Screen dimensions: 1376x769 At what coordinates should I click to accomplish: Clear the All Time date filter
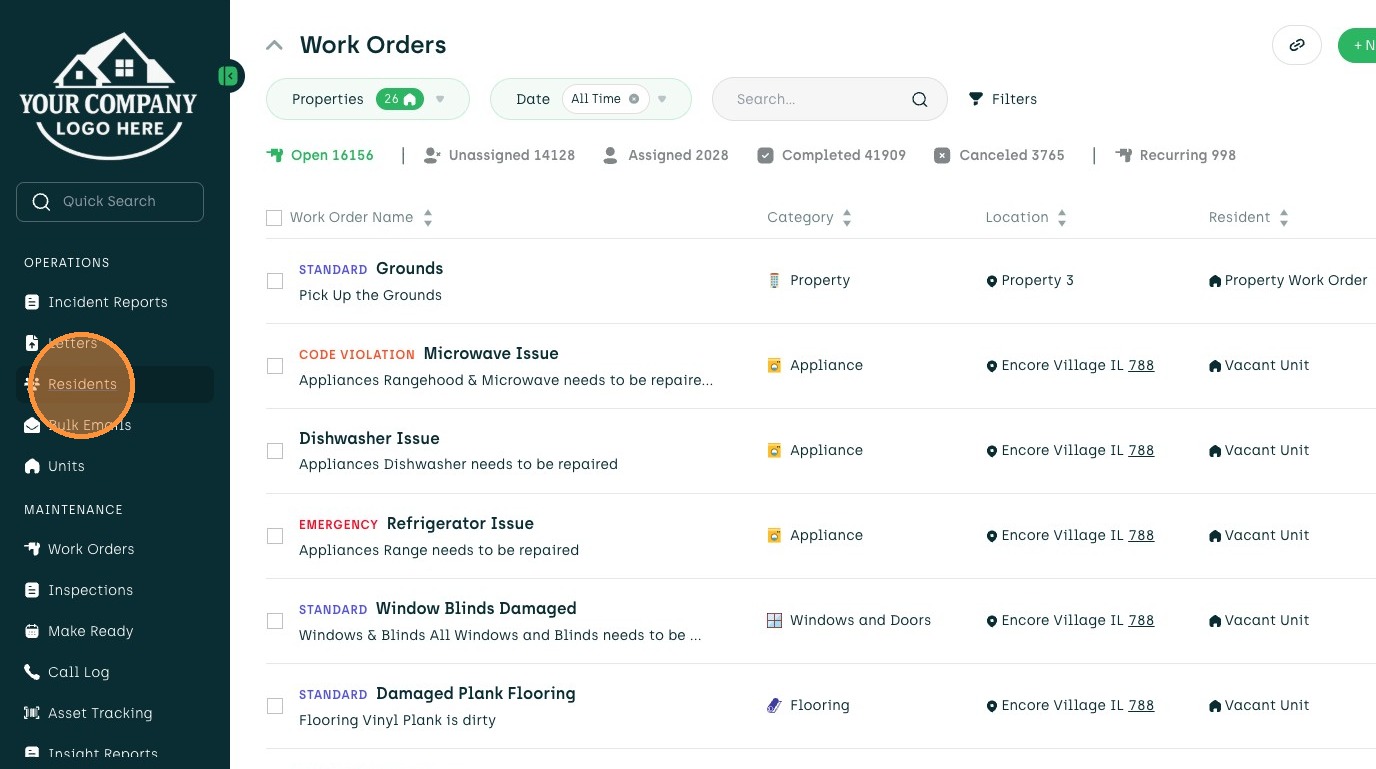pyautogui.click(x=634, y=99)
